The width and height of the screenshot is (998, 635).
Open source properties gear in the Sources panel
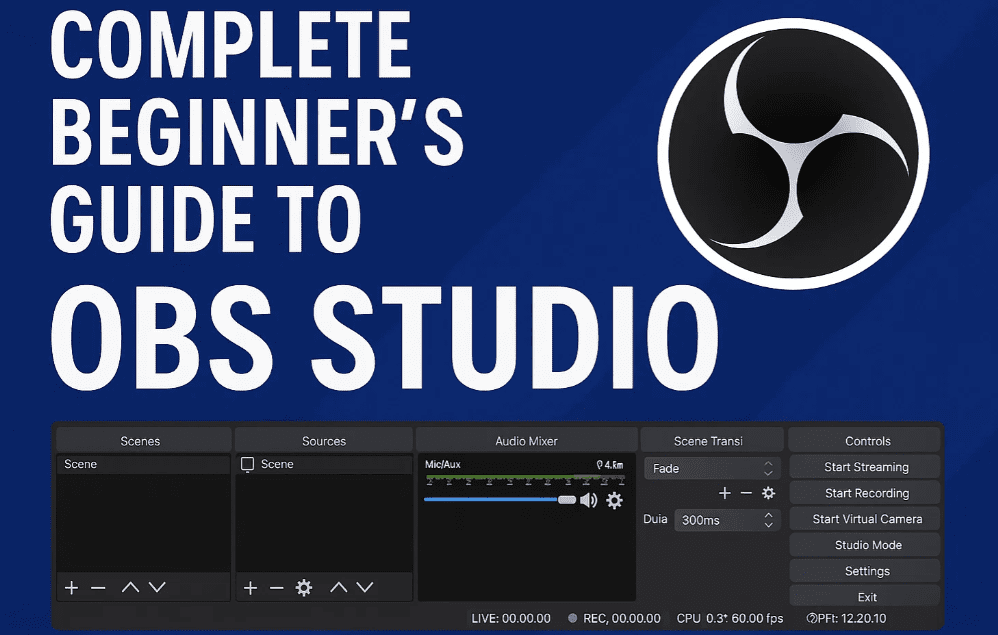[304, 588]
